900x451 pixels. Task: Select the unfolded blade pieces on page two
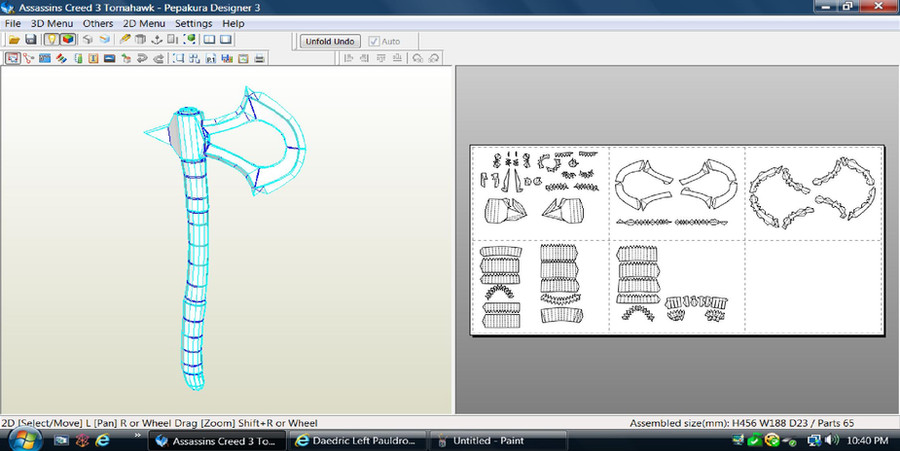click(676, 185)
